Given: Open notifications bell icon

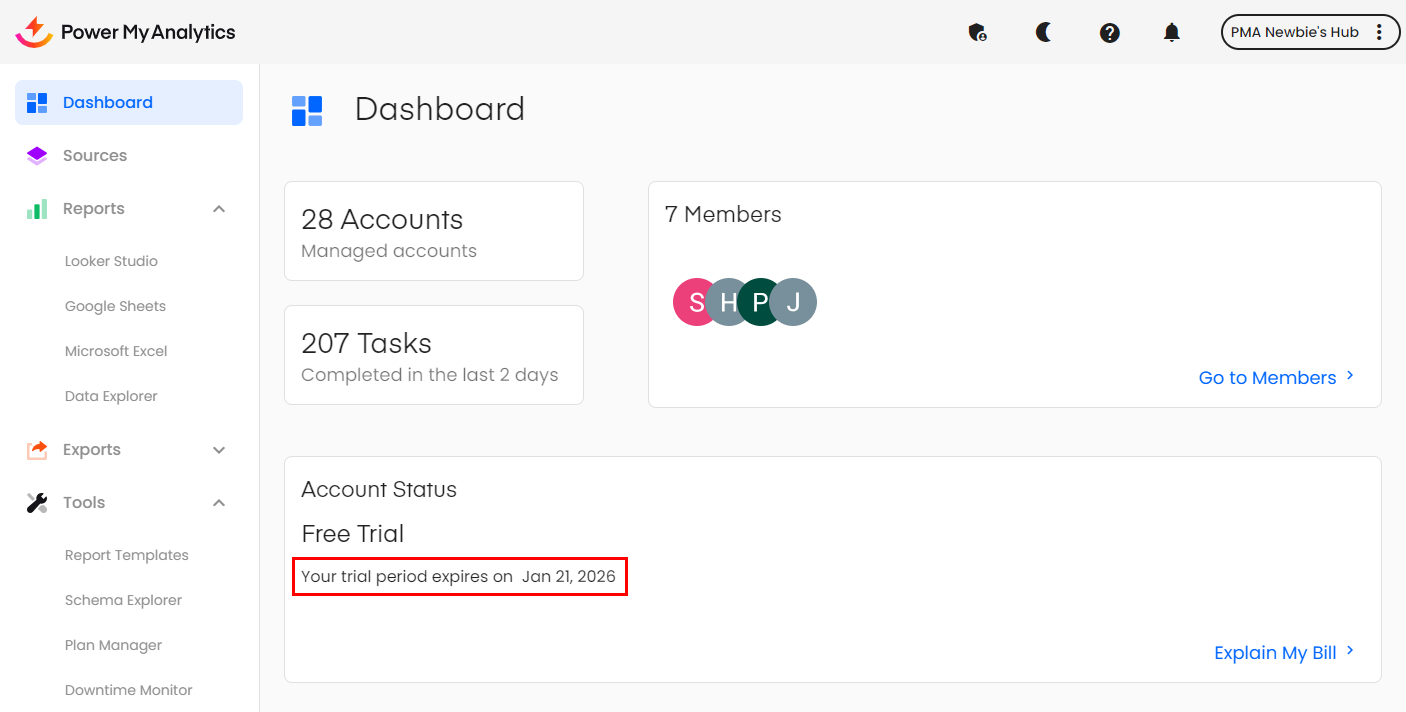Looking at the screenshot, I should 1172,33.
